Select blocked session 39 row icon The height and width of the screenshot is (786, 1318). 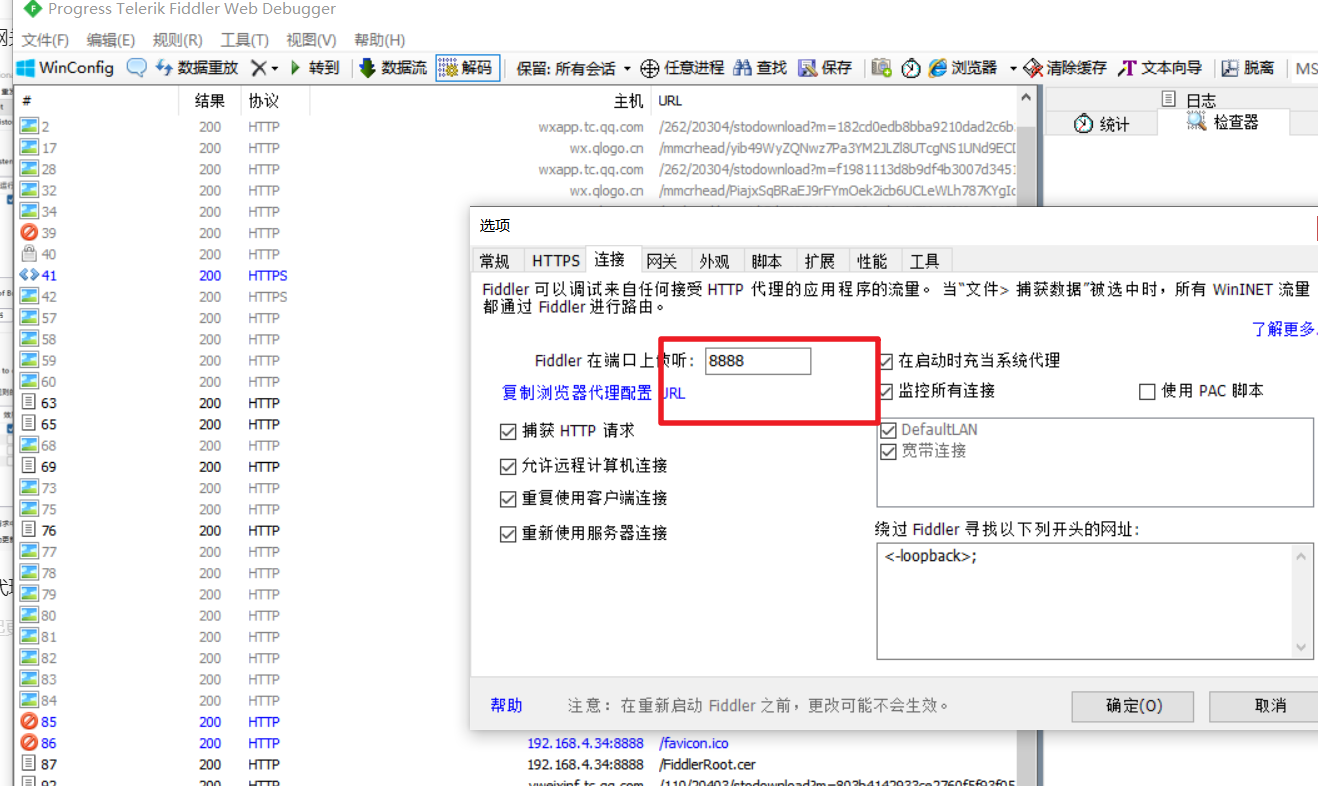(29, 233)
